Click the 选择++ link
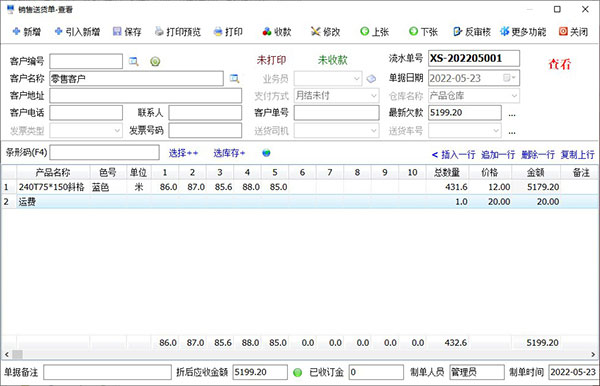Image resolution: width=600 pixels, height=386 pixels. [x=183, y=153]
